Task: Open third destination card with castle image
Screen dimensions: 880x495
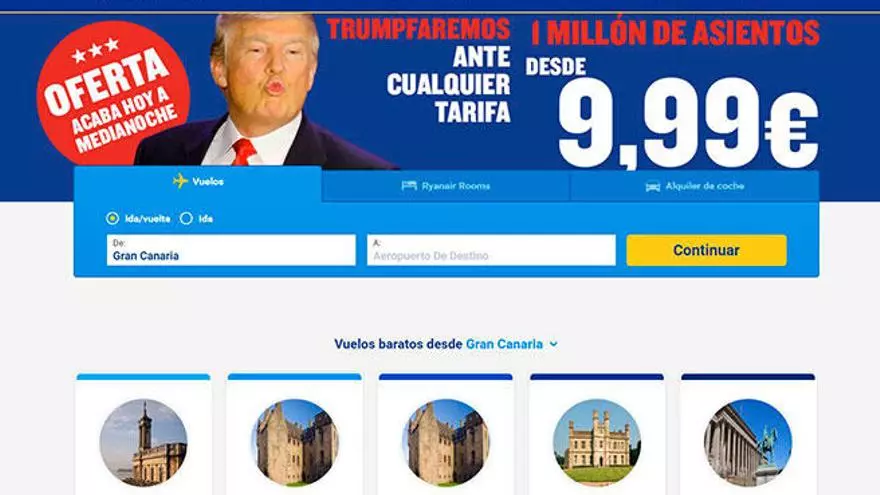Action: (x=446, y=434)
